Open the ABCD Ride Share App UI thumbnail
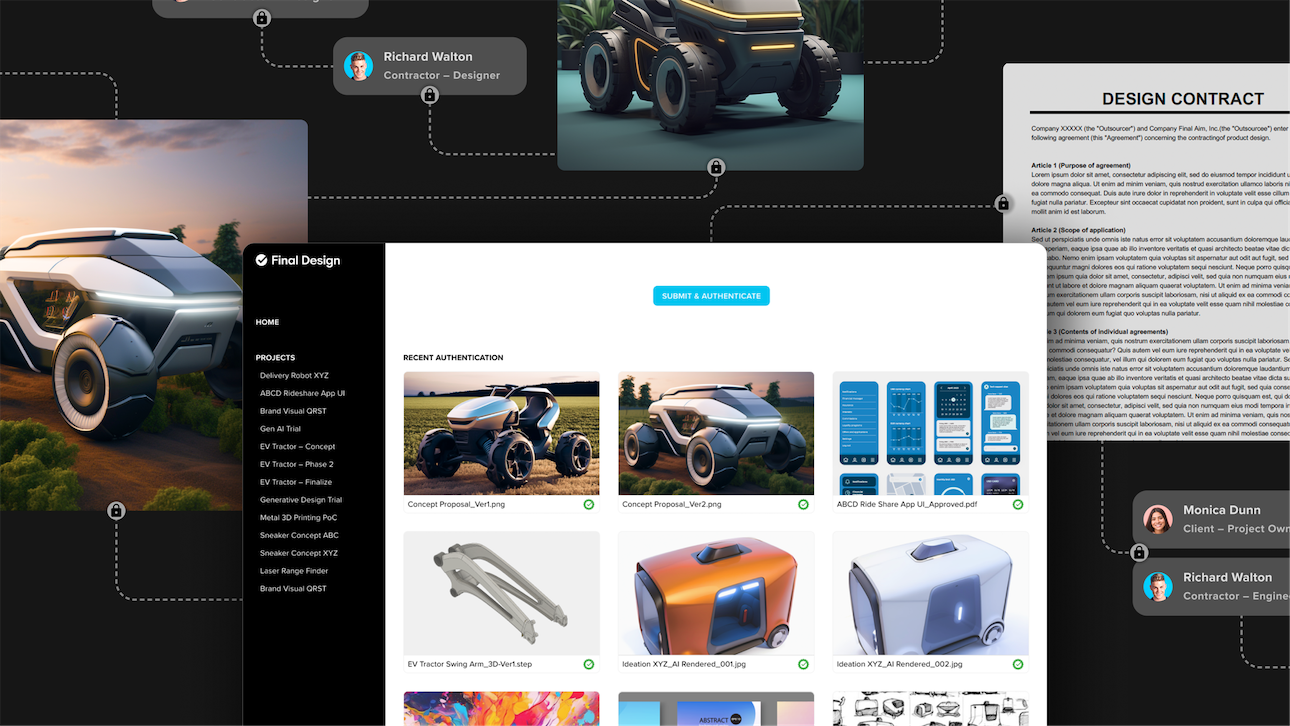1290x726 pixels. (x=930, y=433)
